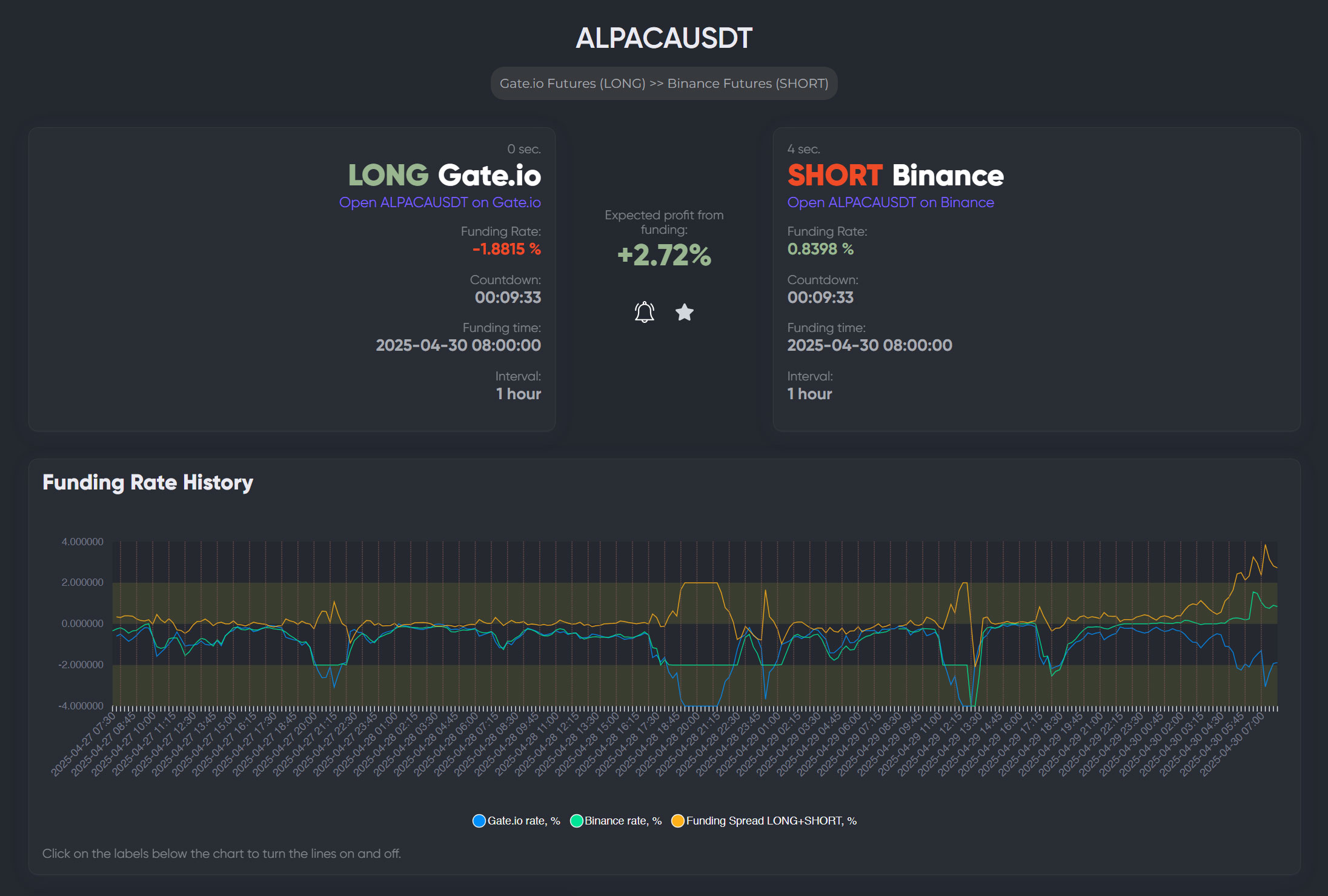
Task: Open ALPACAUSDT on Binance link
Action: point(890,202)
